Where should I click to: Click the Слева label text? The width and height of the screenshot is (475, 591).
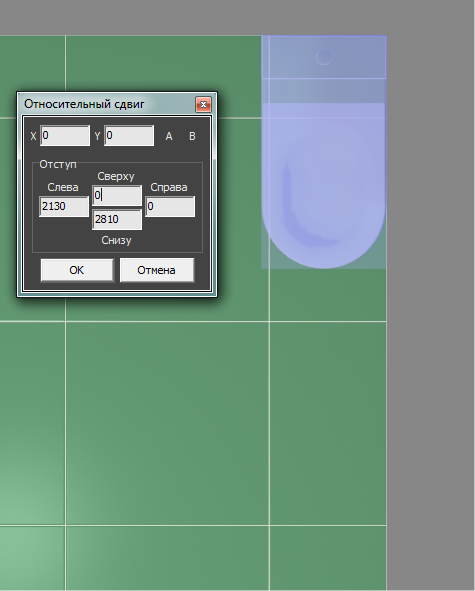point(63,187)
